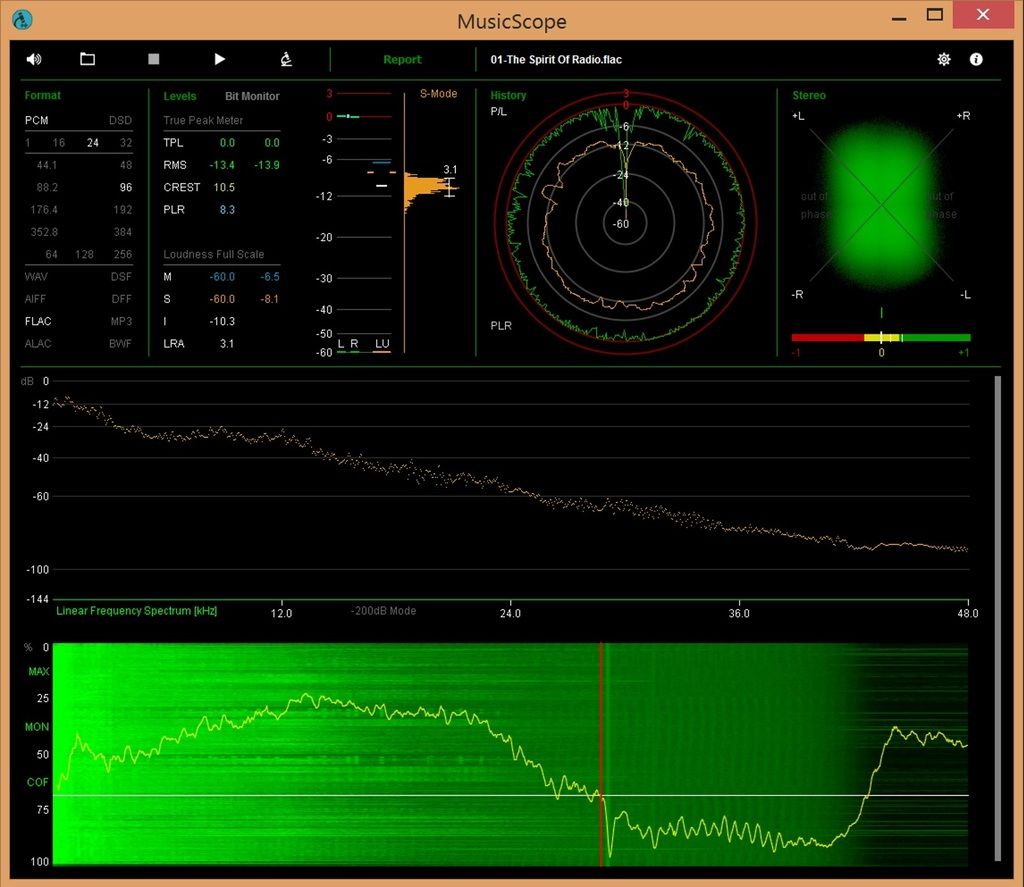
Task: Start playback with the play icon
Action: coord(220,59)
